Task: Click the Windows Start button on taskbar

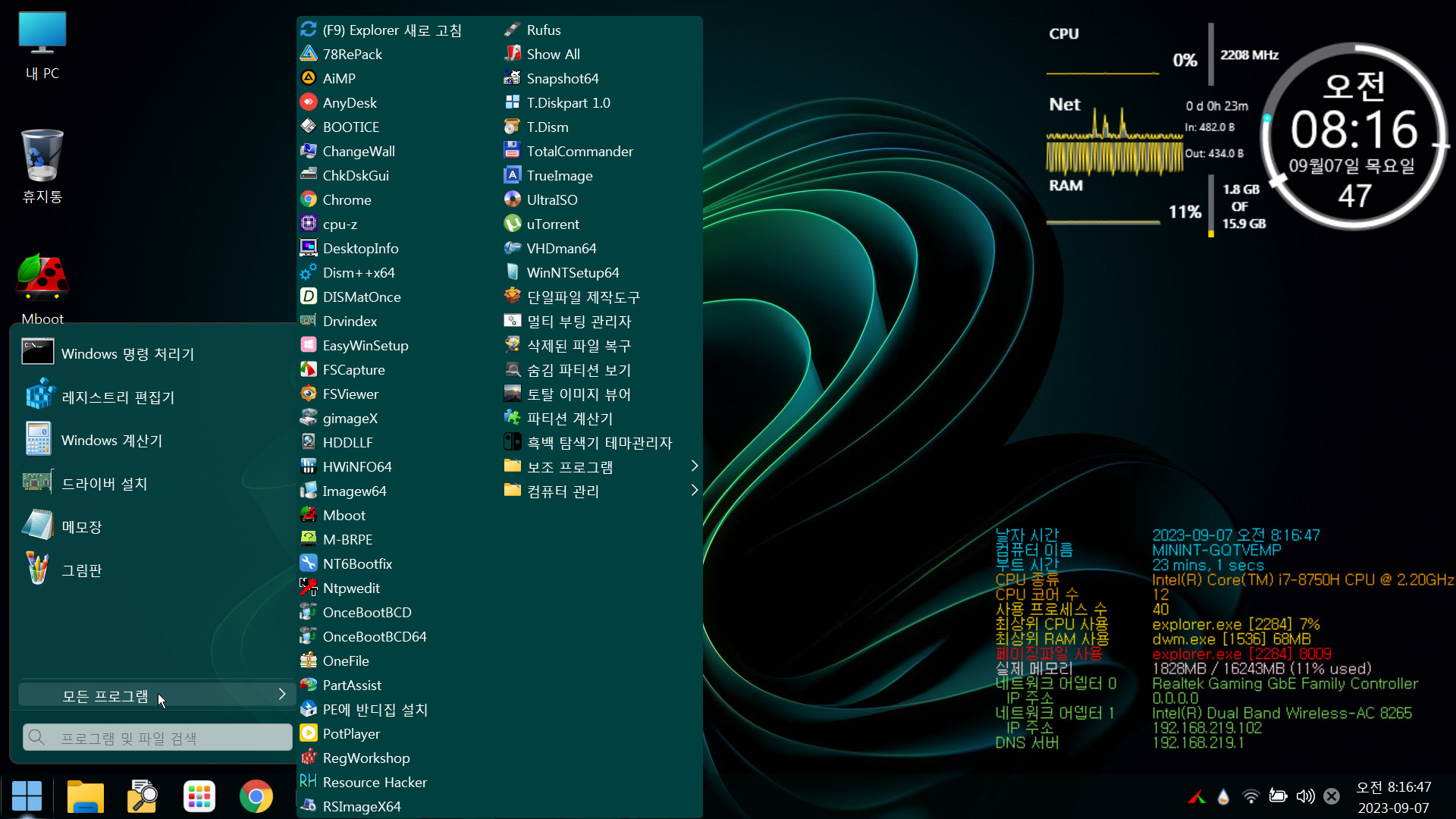Action: (x=27, y=796)
